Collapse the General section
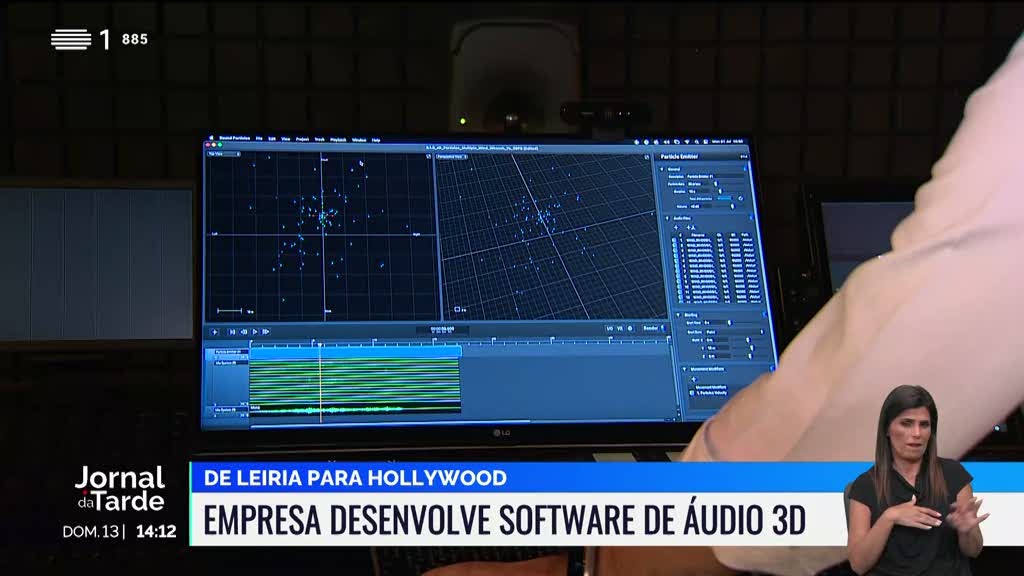 click(663, 171)
